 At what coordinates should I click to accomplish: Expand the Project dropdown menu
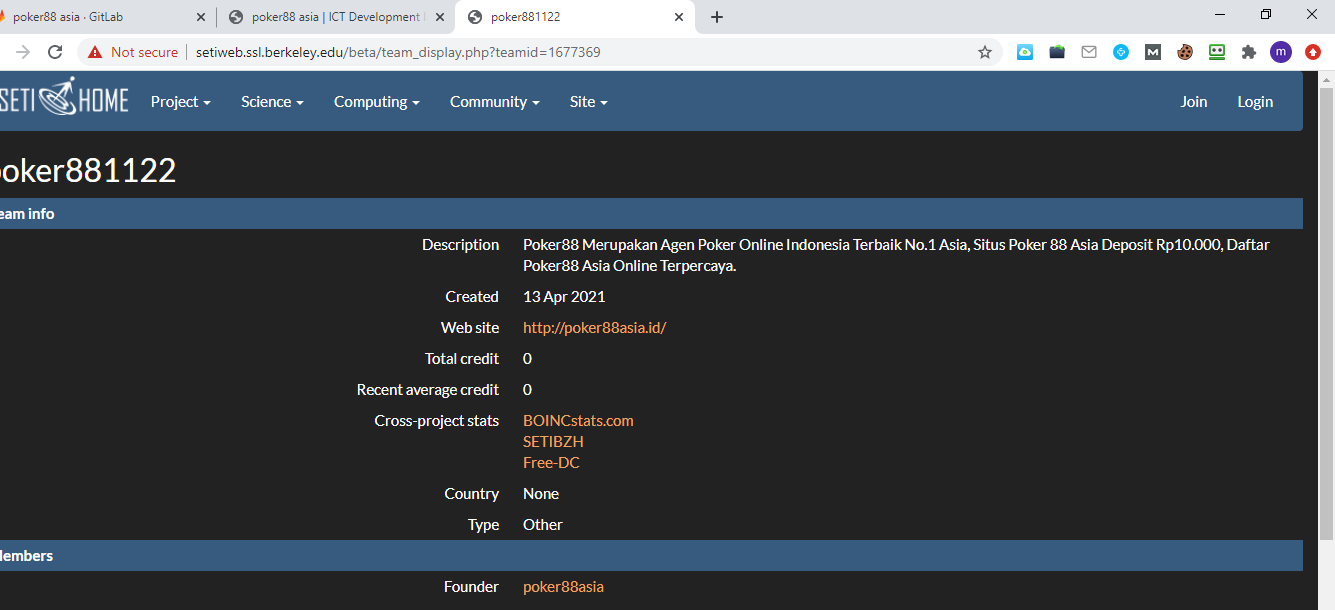pyautogui.click(x=180, y=102)
